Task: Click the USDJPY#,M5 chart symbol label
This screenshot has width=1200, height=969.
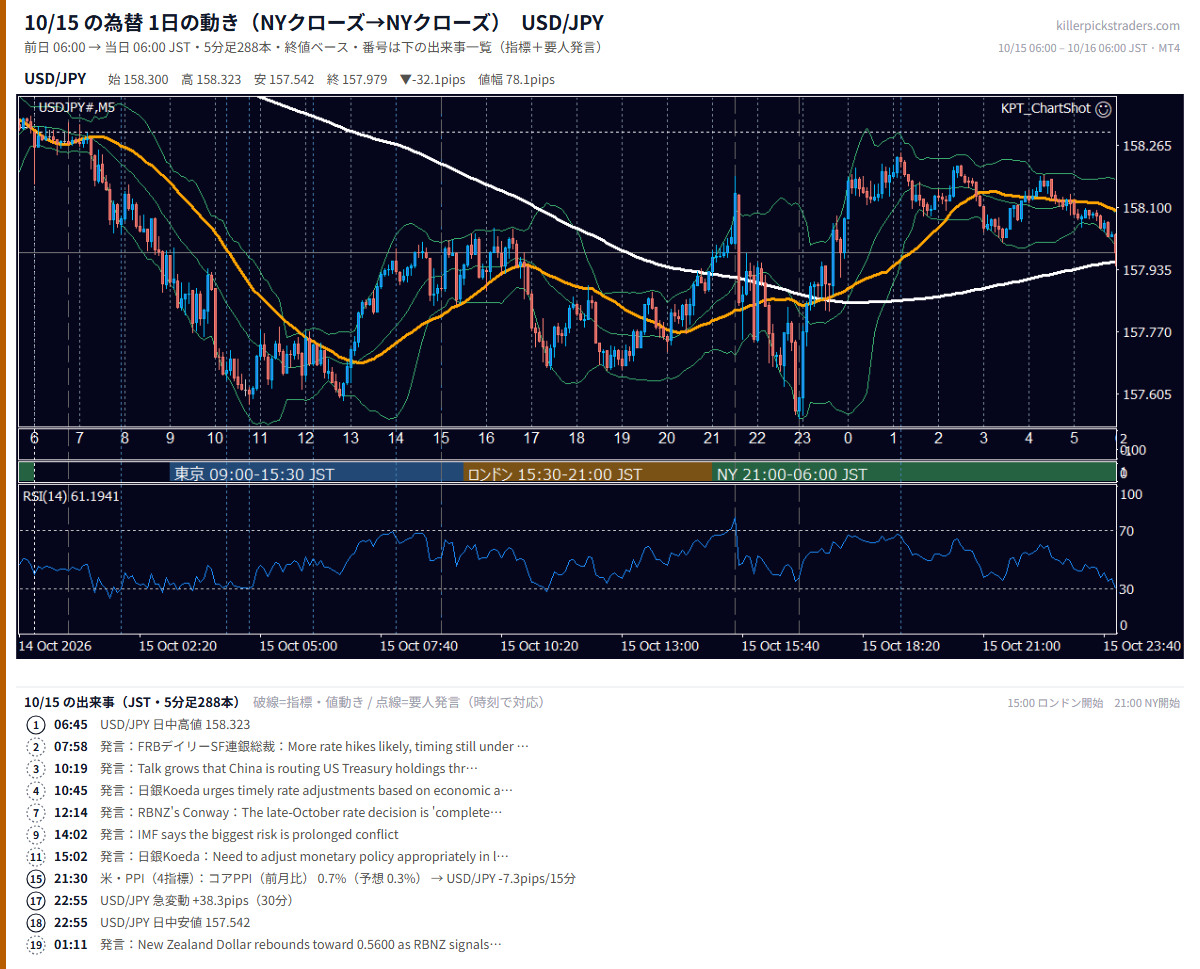Action: [x=76, y=107]
